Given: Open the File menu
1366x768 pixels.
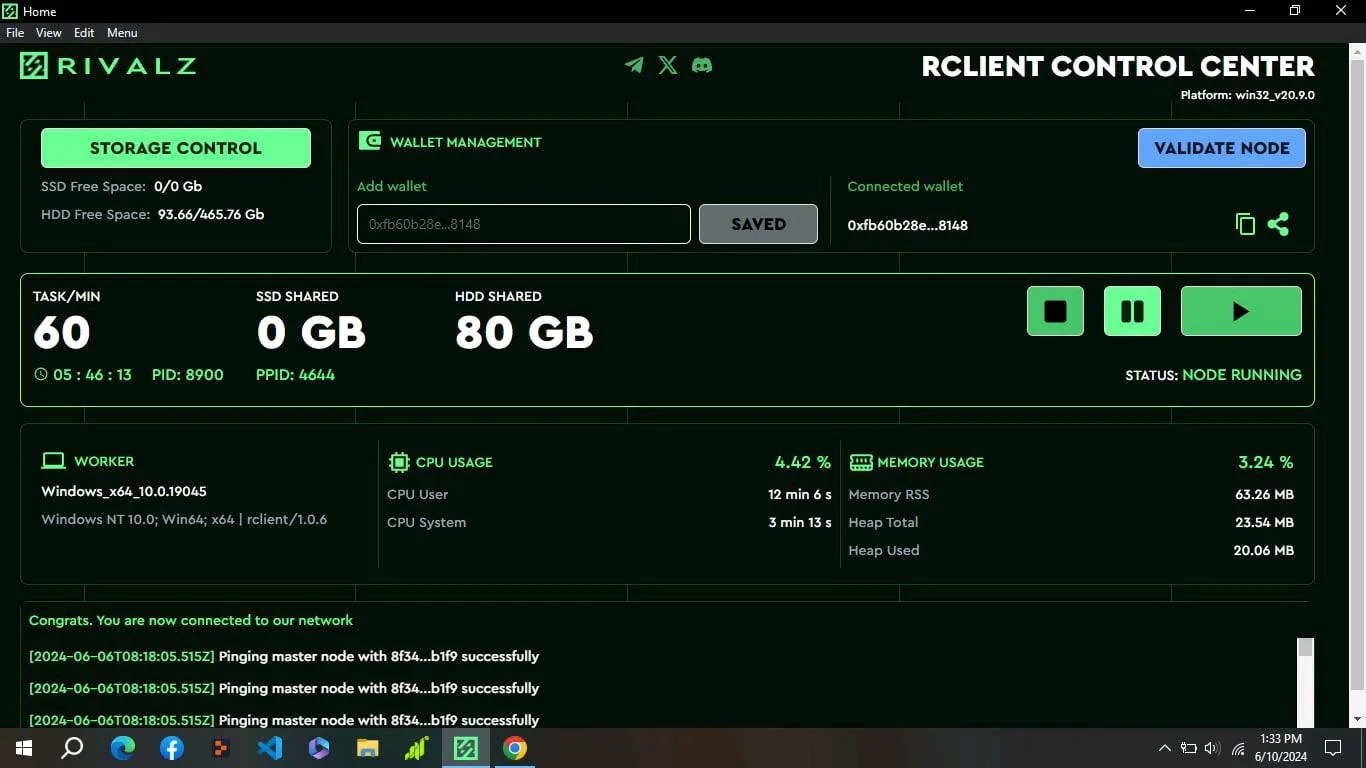Looking at the screenshot, I should click(x=15, y=33).
